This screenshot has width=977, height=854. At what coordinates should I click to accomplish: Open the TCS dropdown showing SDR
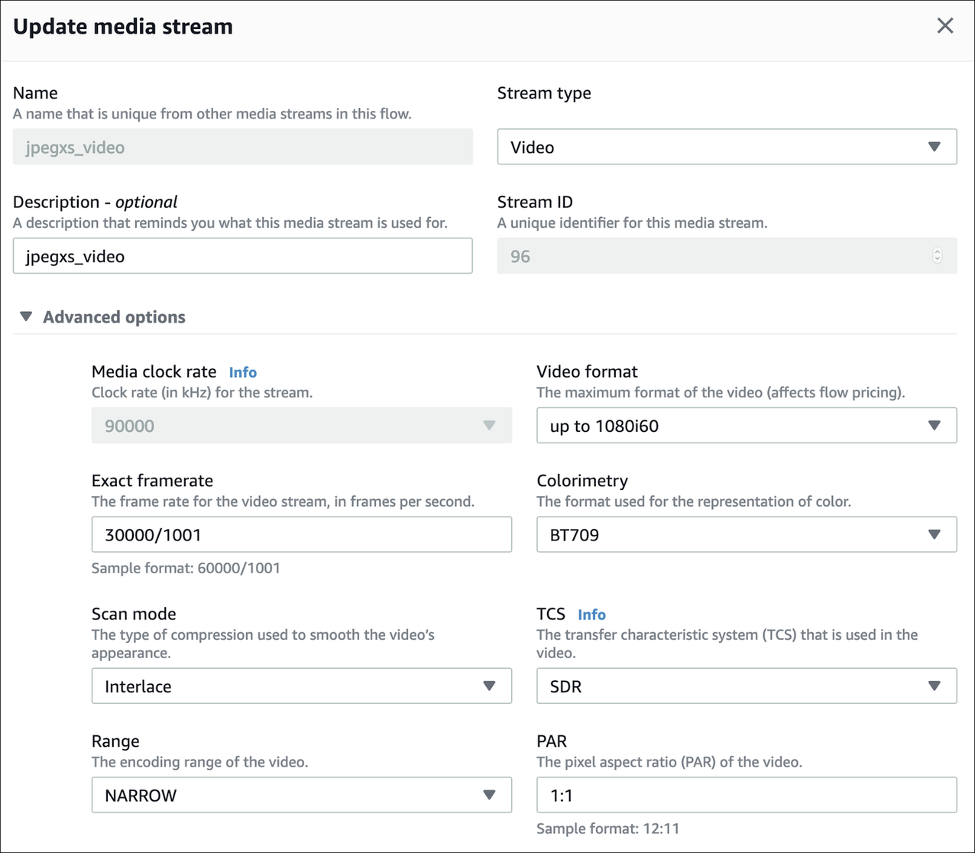coord(745,686)
